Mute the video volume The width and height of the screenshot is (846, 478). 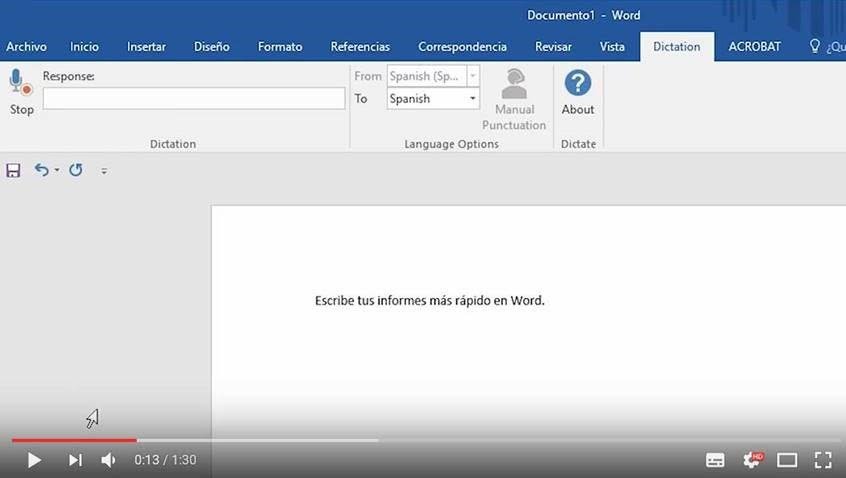pos(108,460)
